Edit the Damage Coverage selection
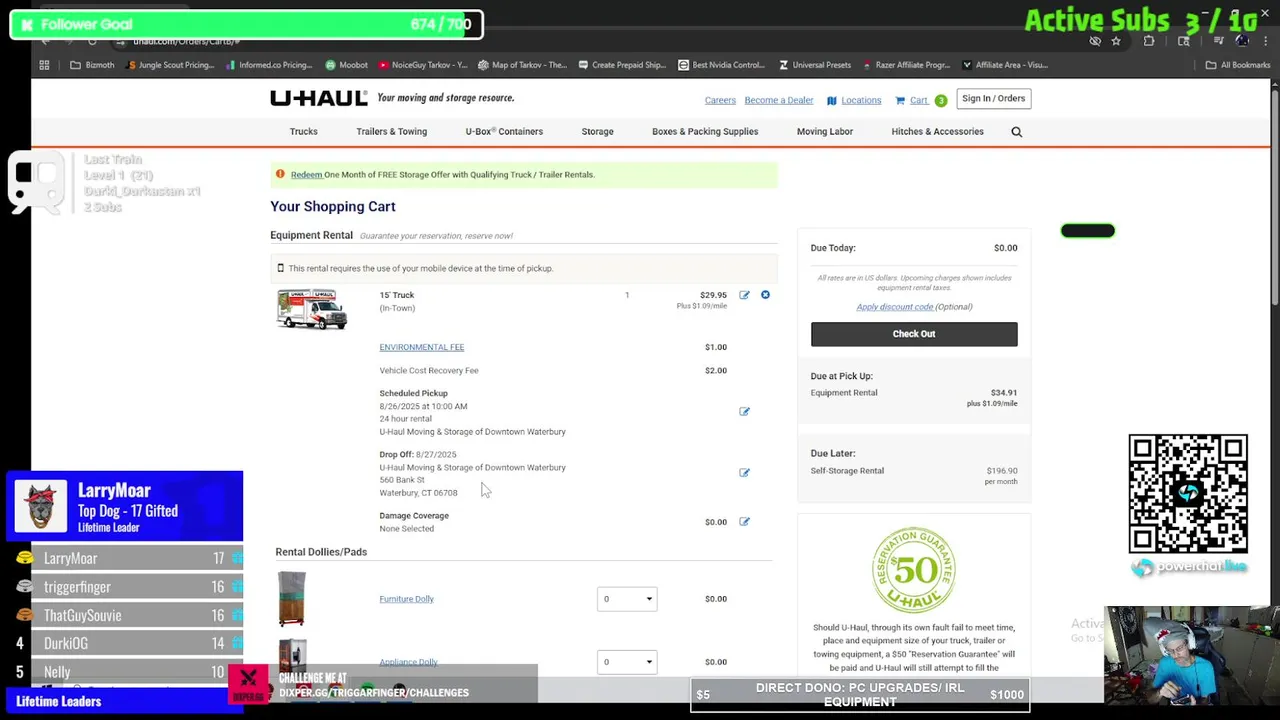This screenshot has width=1280, height=720. pyautogui.click(x=744, y=521)
